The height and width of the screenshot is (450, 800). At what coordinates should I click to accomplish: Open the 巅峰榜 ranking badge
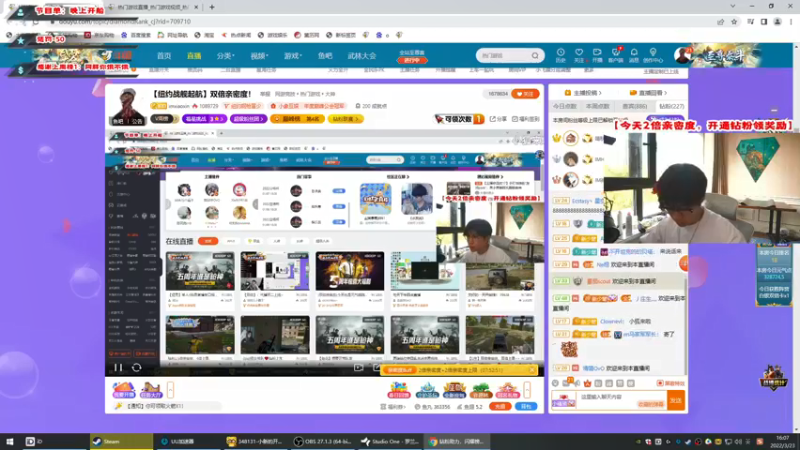297,119
